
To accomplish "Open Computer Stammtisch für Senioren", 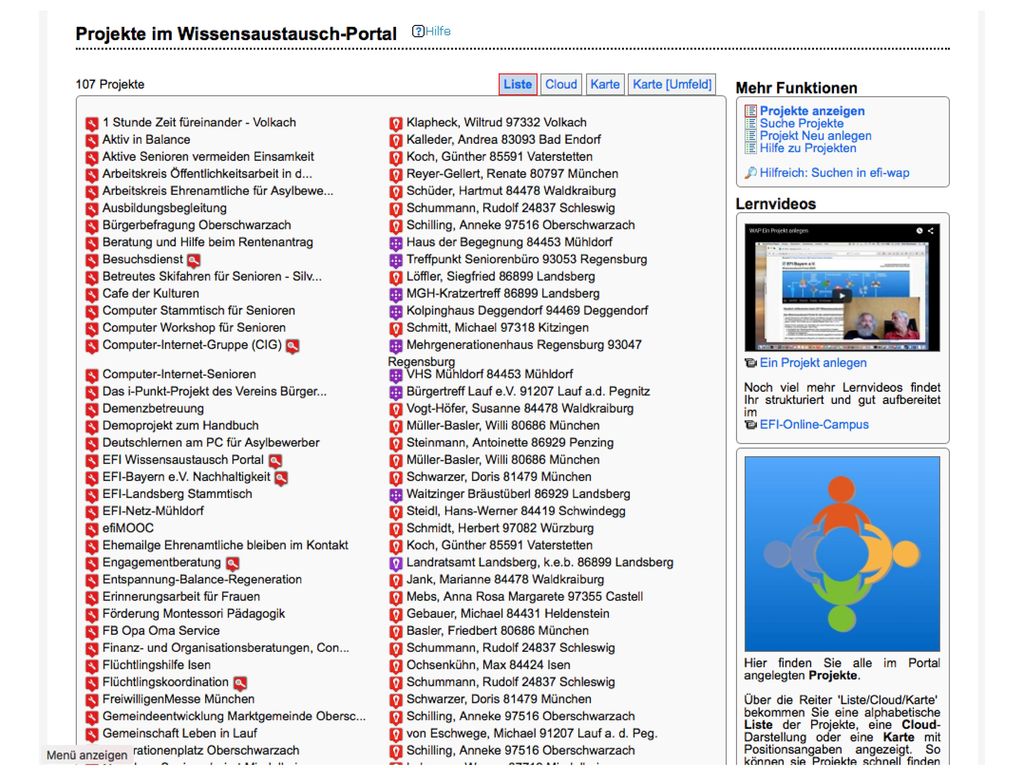I will 199,311.
